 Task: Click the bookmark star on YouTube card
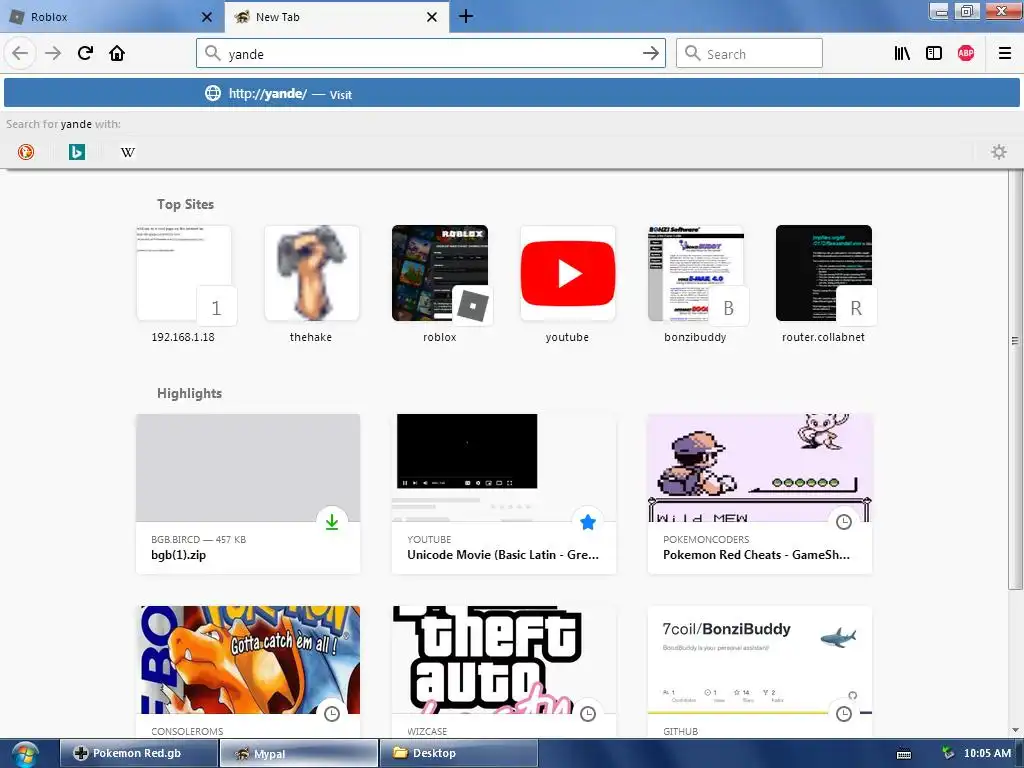(588, 522)
